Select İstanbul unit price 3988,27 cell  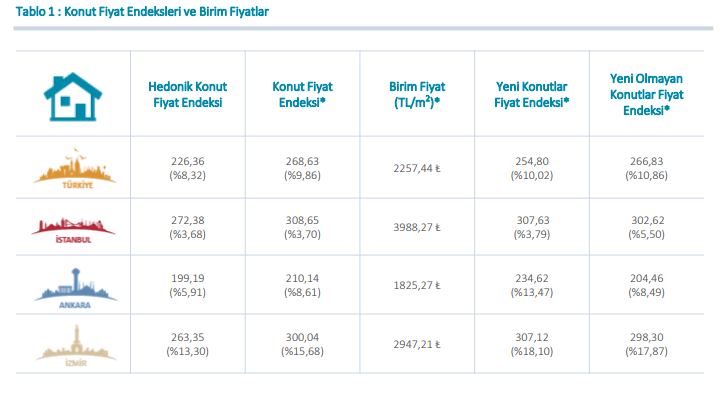click(417, 227)
